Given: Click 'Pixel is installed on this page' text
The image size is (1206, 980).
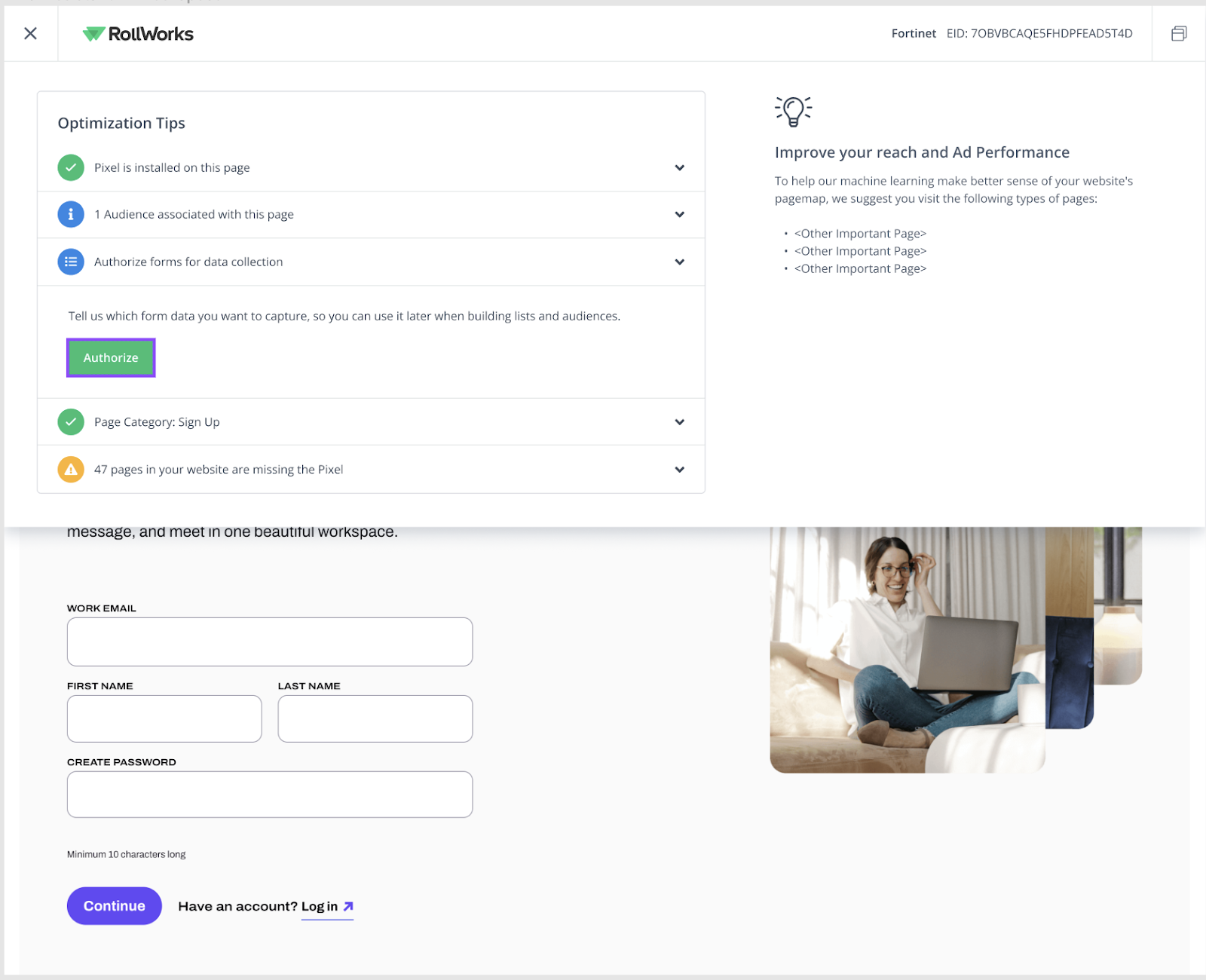Looking at the screenshot, I should coord(172,167).
